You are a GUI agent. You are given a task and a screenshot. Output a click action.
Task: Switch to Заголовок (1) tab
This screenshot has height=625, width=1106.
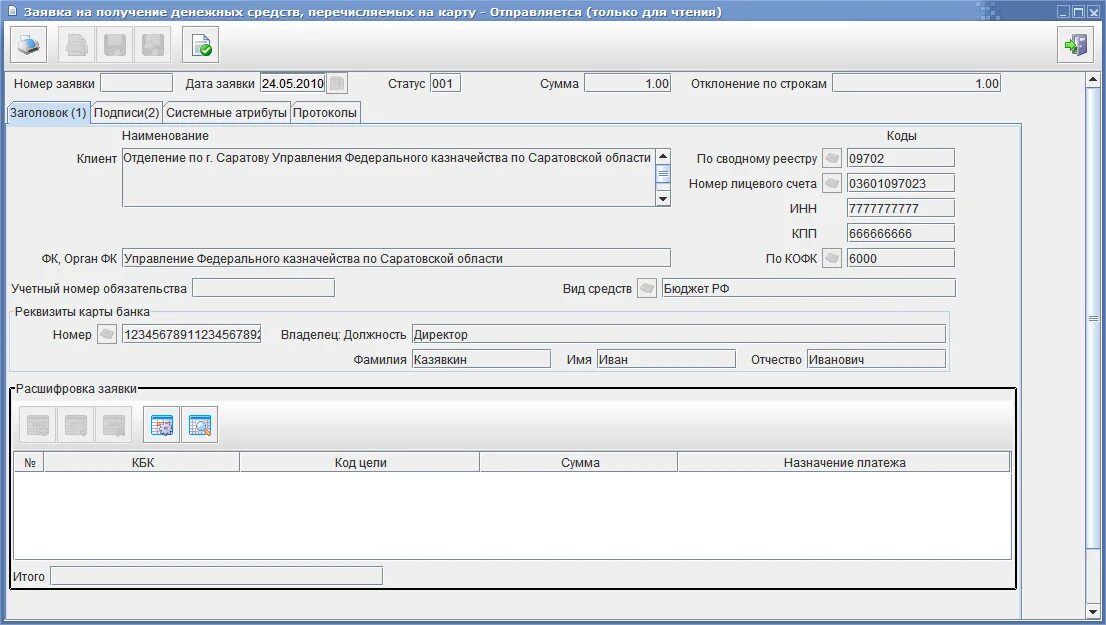[x=48, y=113]
